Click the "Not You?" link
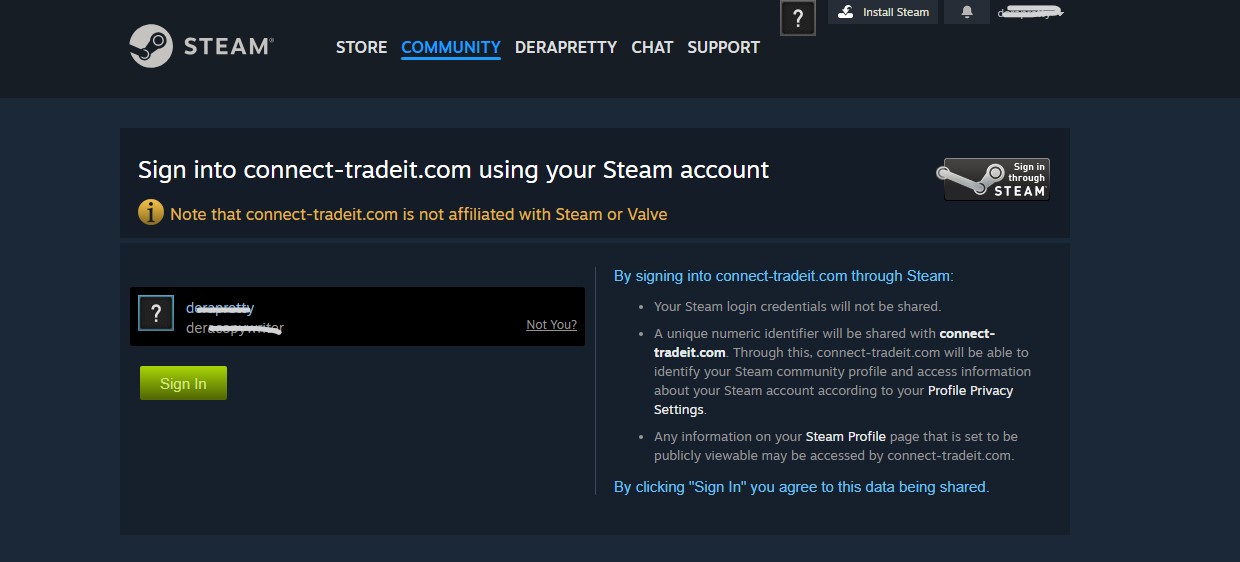The width and height of the screenshot is (1240, 562). pos(551,325)
